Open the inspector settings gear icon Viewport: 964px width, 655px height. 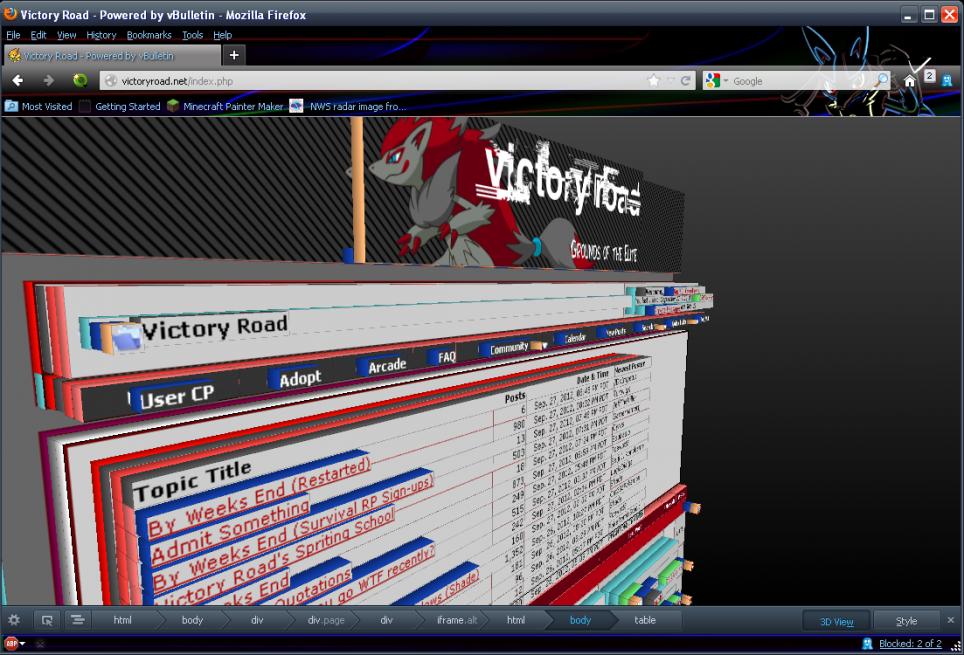pyautogui.click(x=14, y=621)
